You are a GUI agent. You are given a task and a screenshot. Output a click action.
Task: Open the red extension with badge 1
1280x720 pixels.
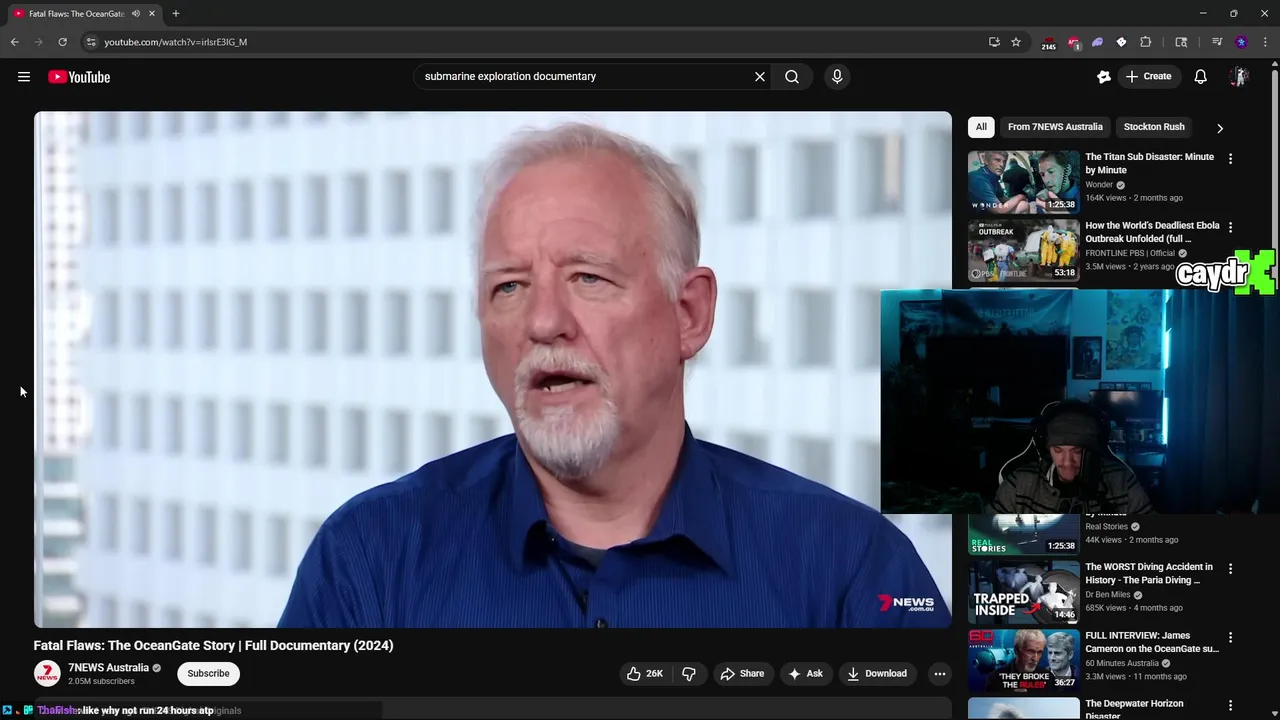coord(1073,42)
